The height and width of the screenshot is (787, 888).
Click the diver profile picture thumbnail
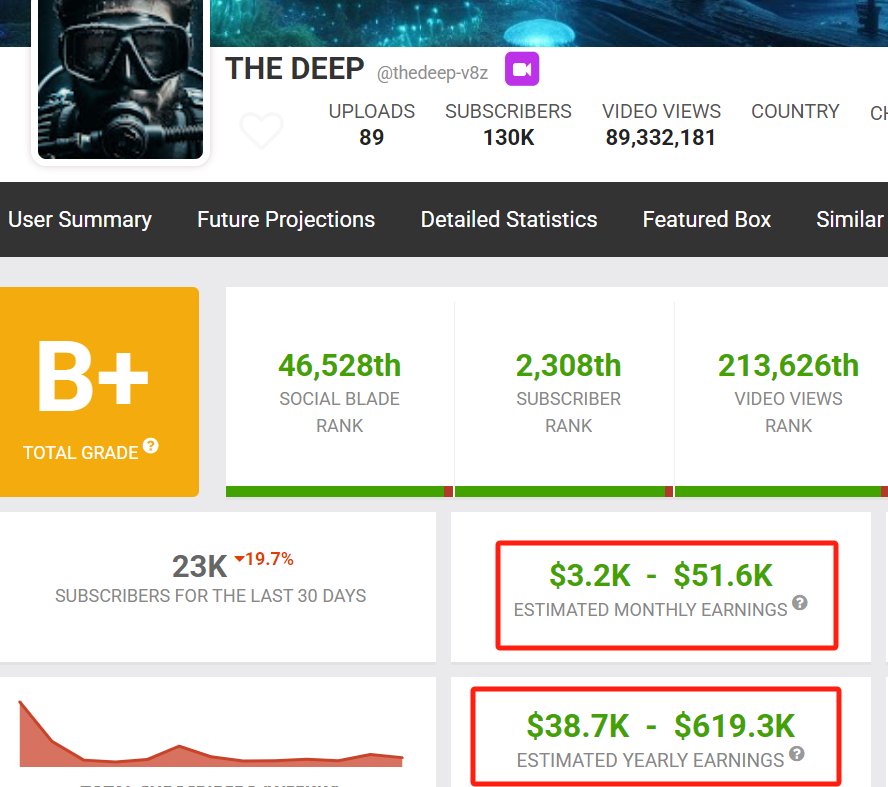120,78
